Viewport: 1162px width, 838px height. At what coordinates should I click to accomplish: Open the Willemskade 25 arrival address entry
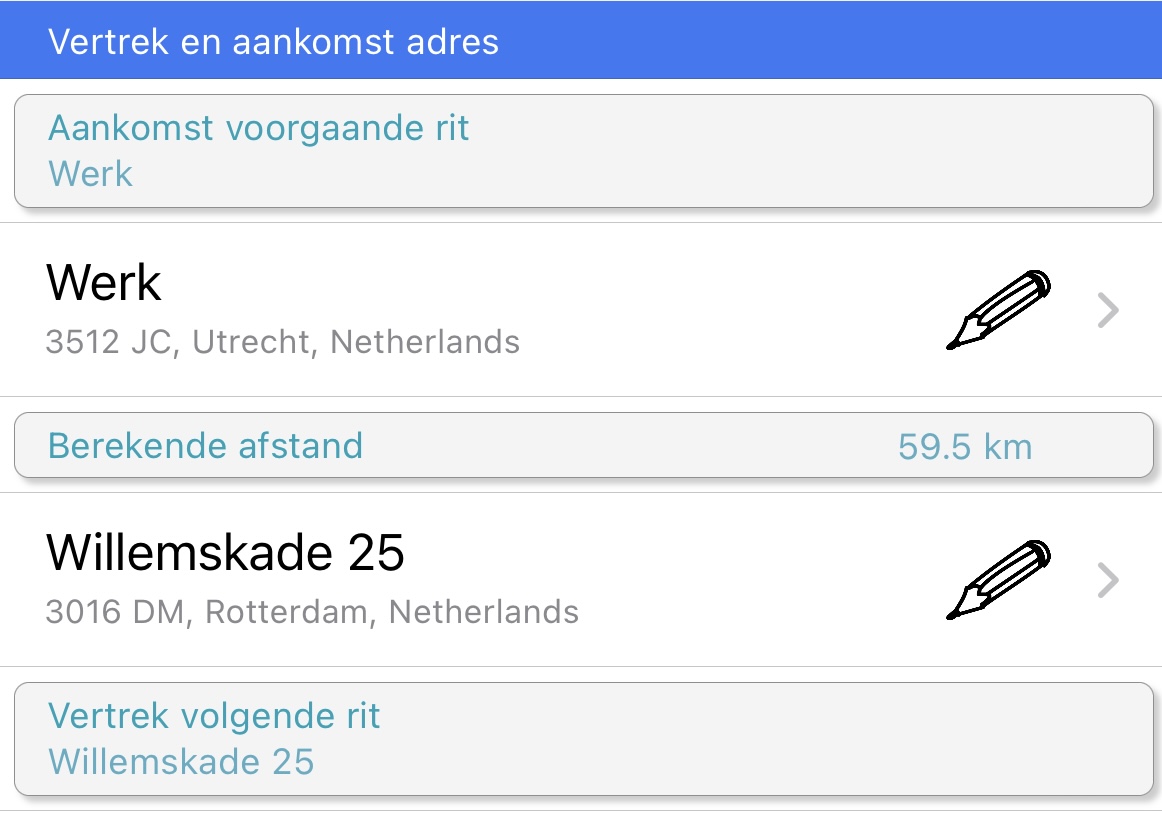(581, 579)
